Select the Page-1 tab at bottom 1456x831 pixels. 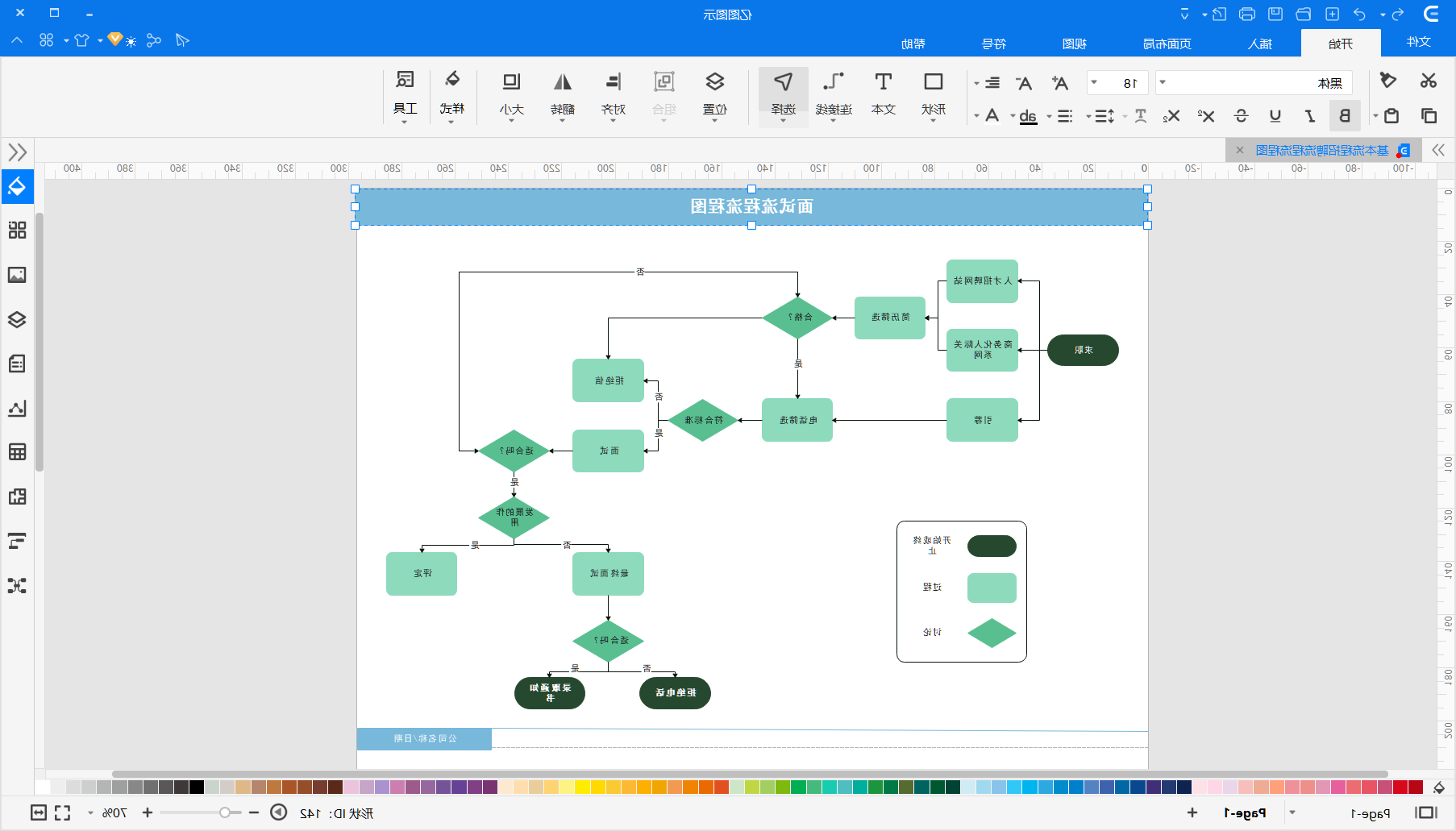tap(1245, 812)
